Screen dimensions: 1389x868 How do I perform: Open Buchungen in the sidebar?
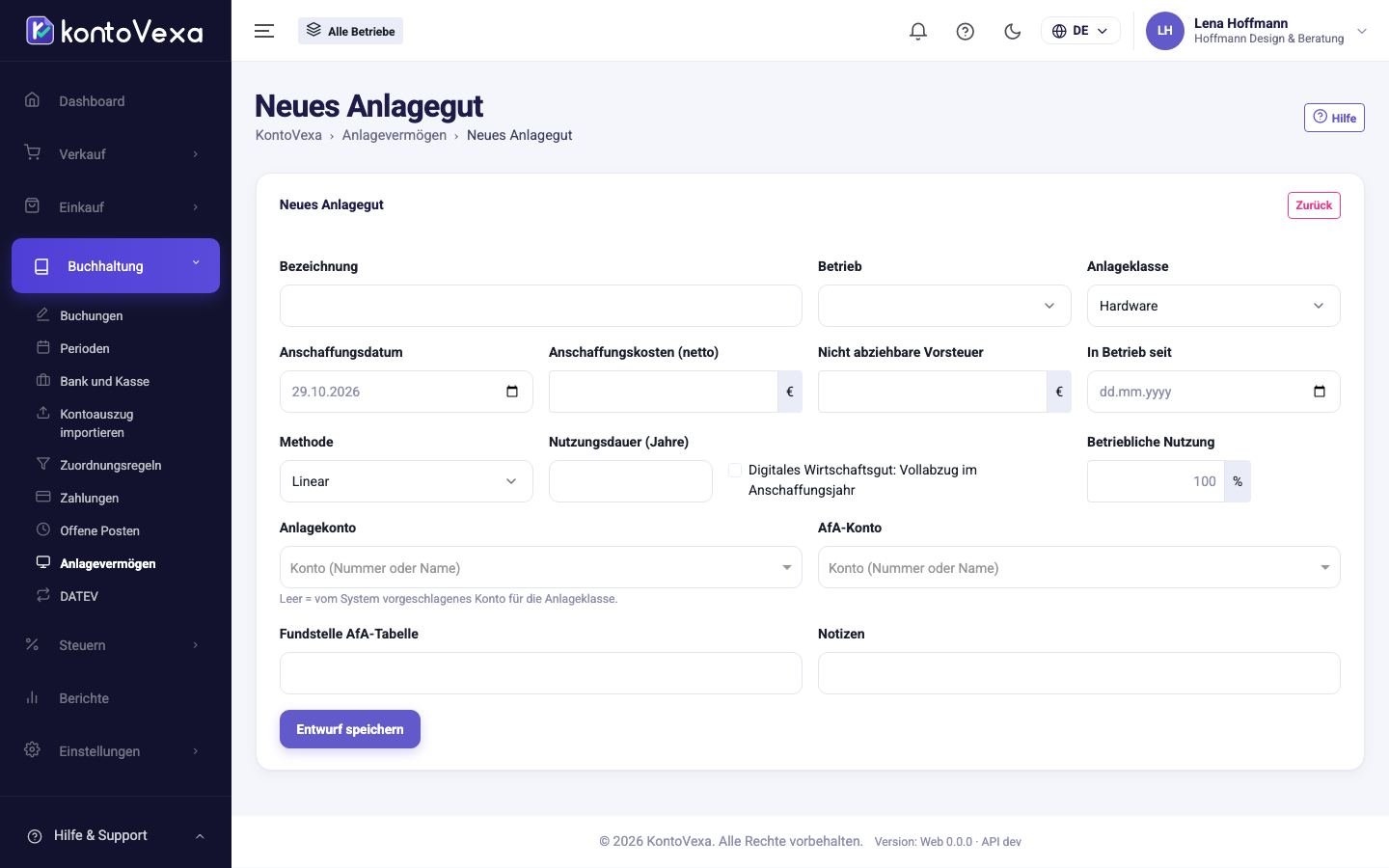click(x=92, y=315)
